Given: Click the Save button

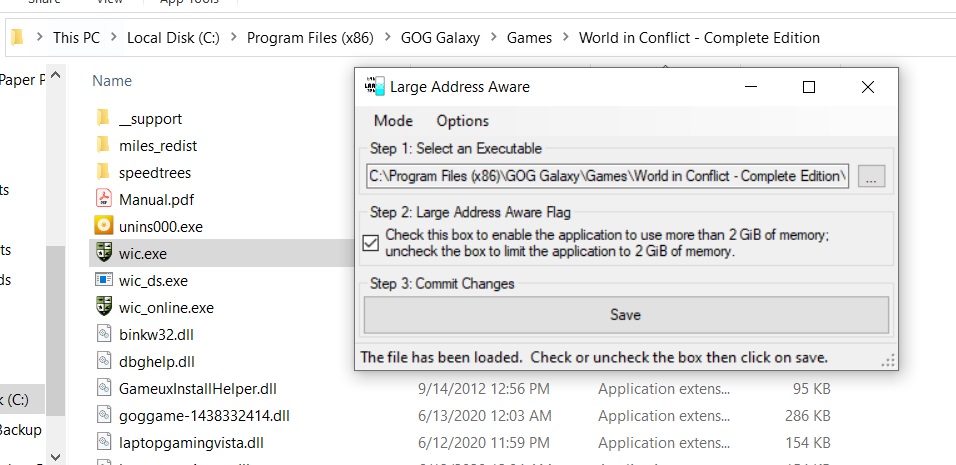Looking at the screenshot, I should tap(626, 314).
